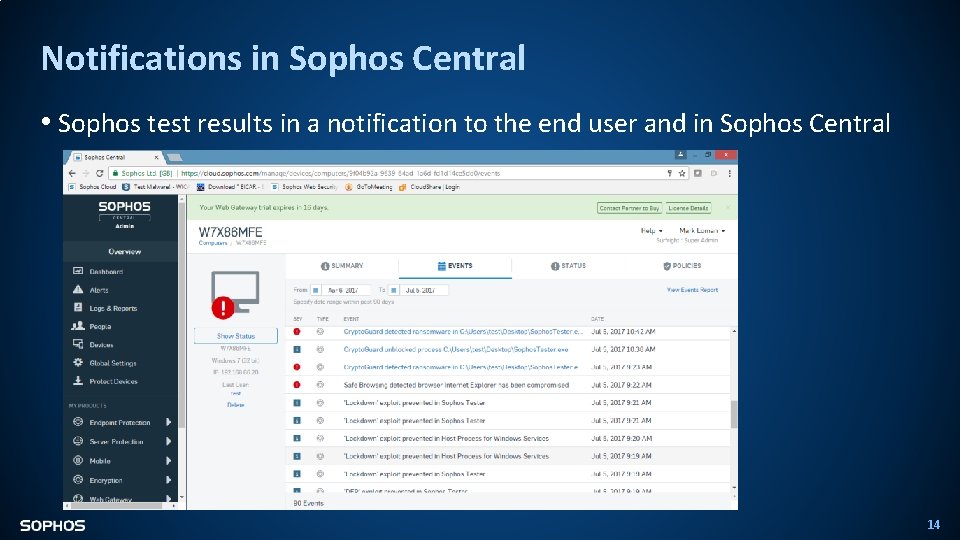
Task: Open the Sophos Web Security bookmark
Action: tap(304, 187)
